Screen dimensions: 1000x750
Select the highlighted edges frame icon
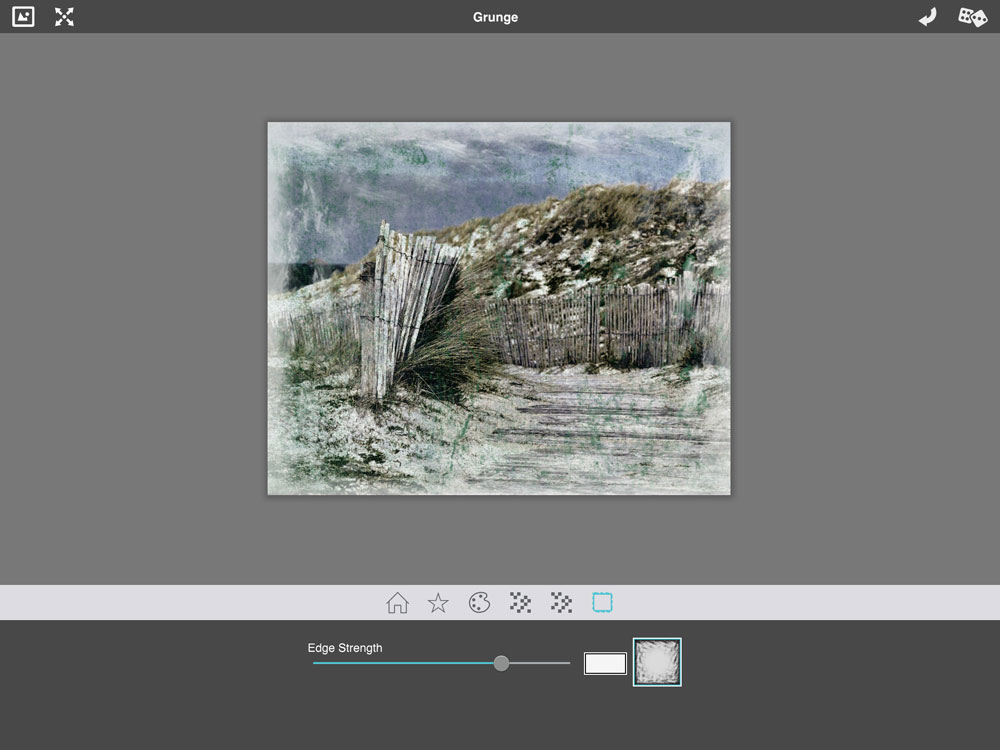pos(602,602)
